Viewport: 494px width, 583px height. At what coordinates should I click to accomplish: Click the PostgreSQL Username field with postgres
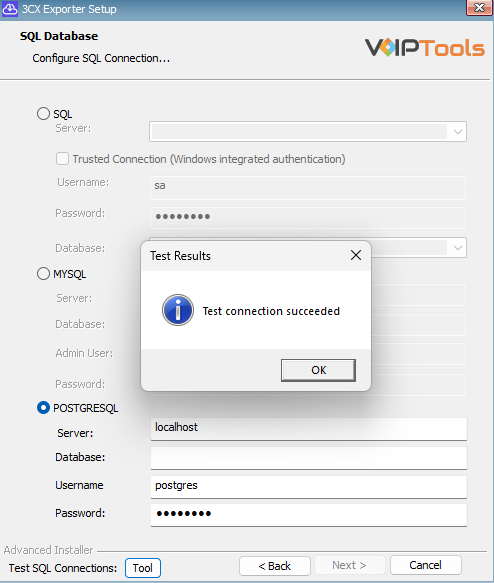309,487
